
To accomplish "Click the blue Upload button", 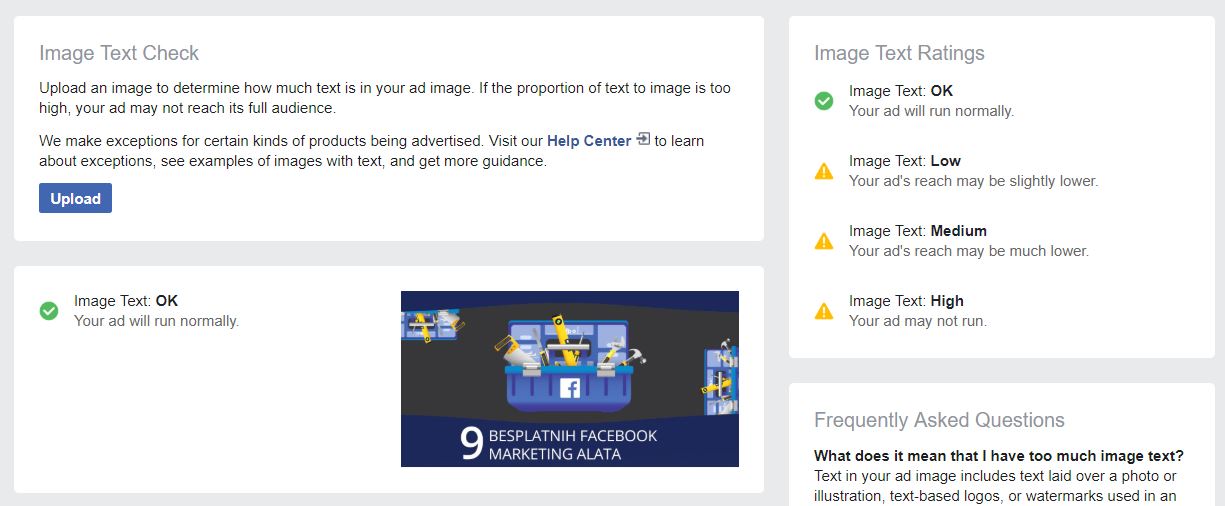I will 75,198.
